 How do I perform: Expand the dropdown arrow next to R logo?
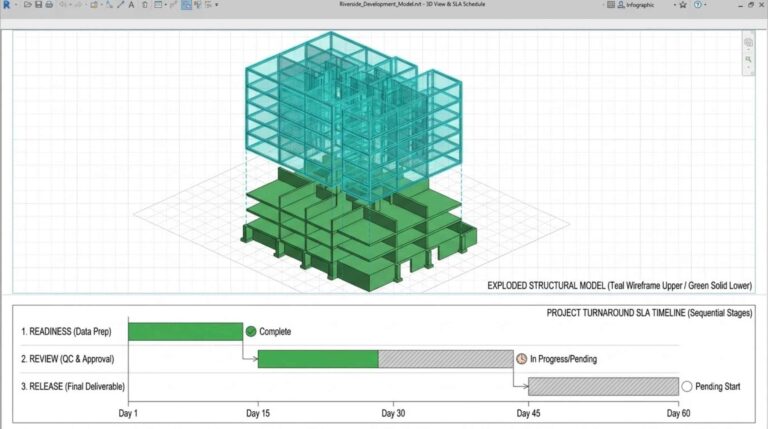point(16,5)
